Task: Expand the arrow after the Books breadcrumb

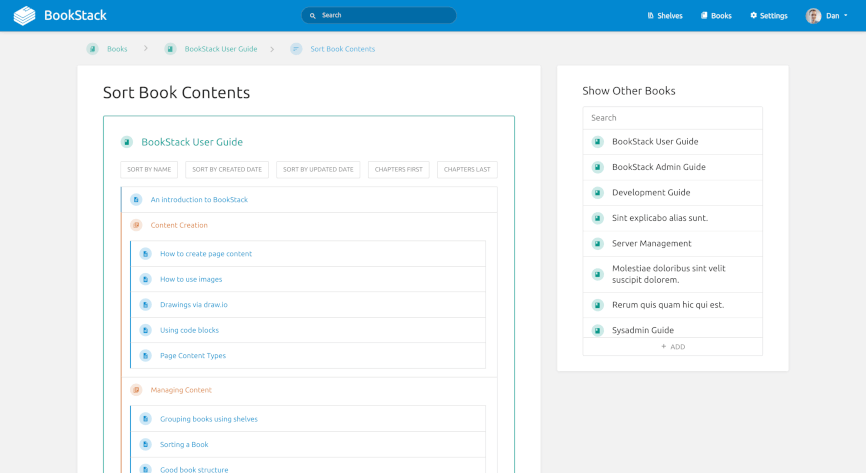Action: pos(146,49)
